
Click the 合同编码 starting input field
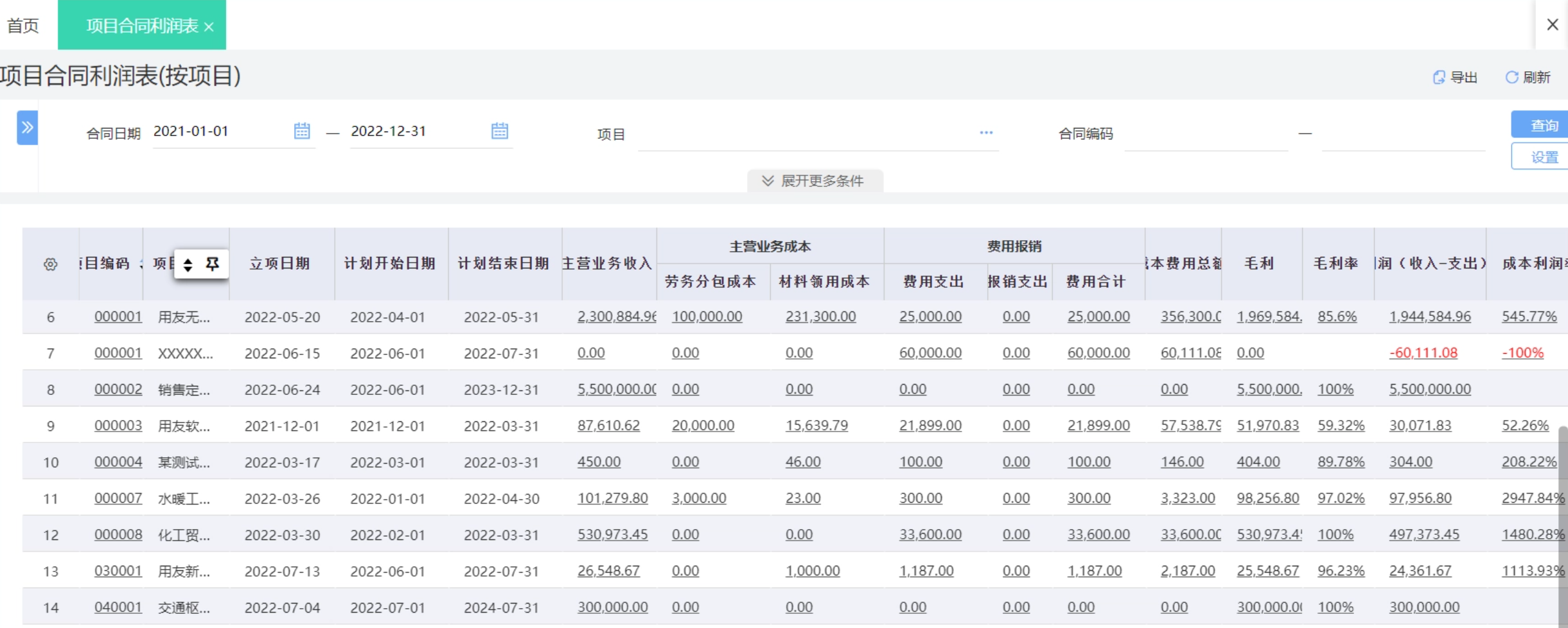coord(1206,135)
